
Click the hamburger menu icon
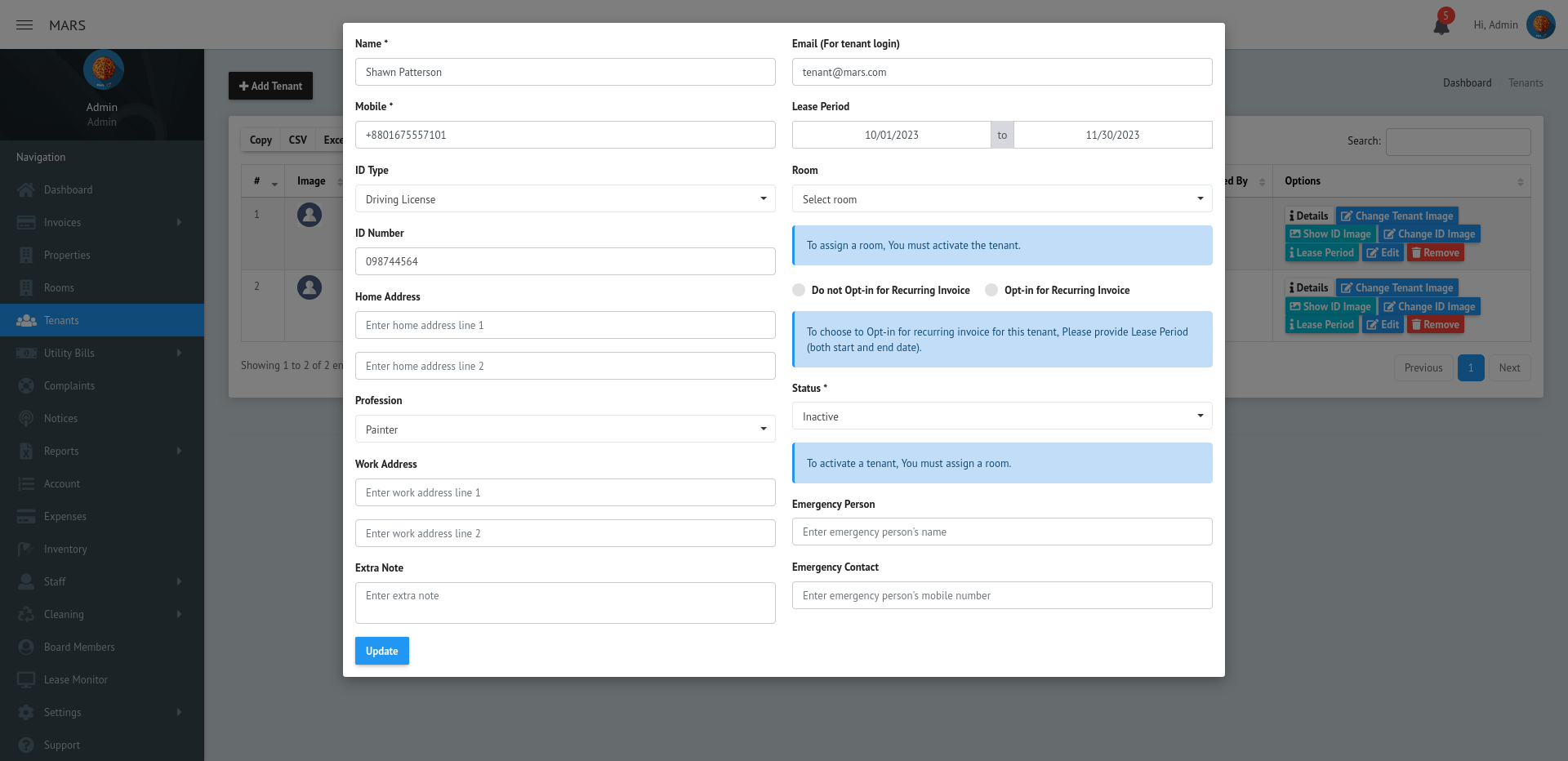[24, 25]
